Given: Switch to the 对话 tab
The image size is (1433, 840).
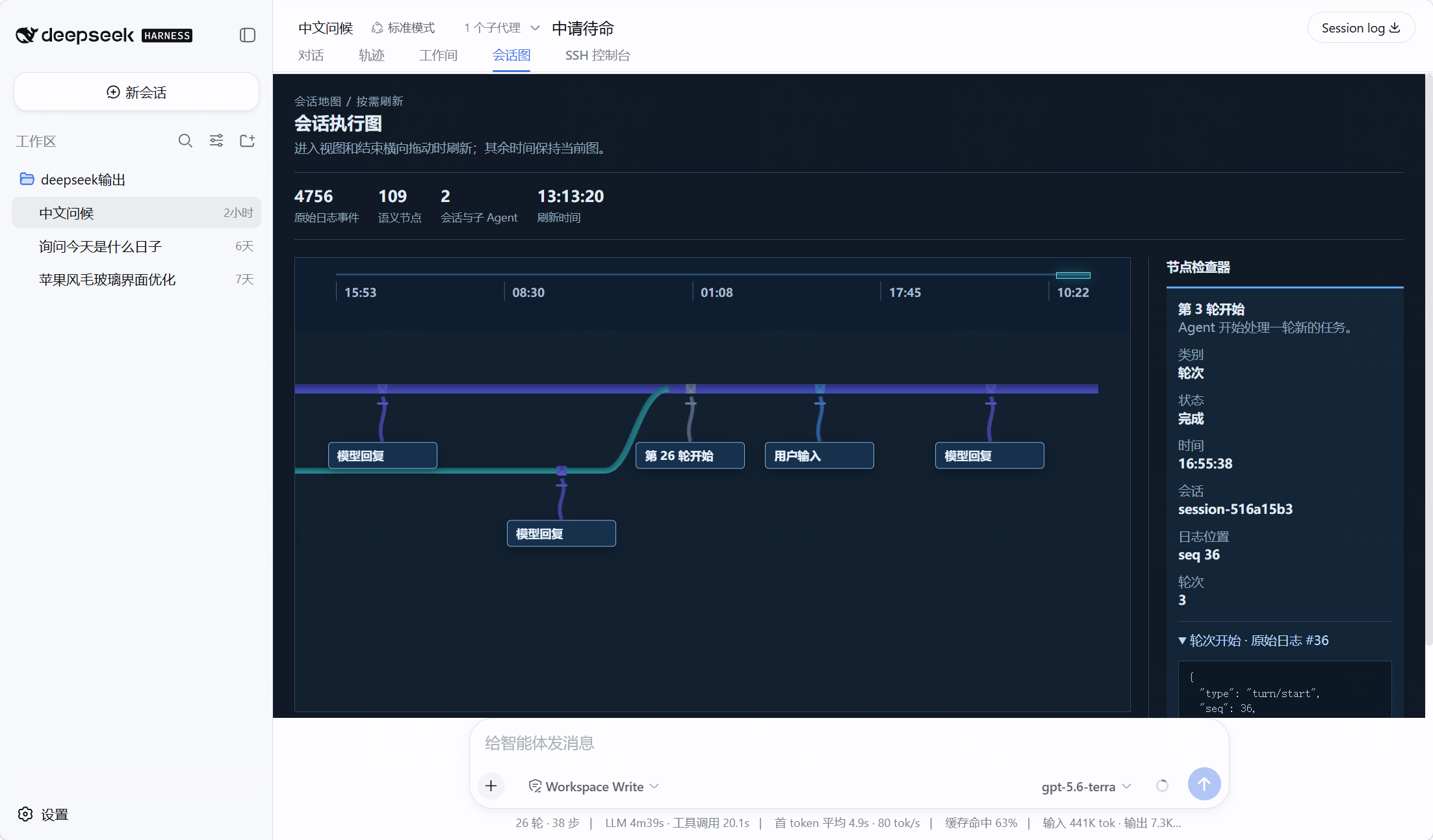Looking at the screenshot, I should point(311,55).
